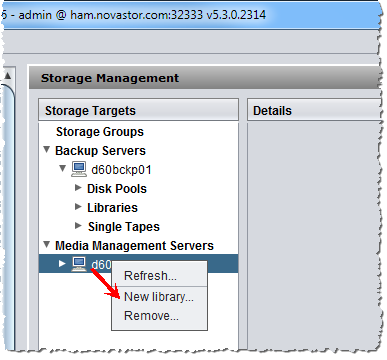Select the Storage Groups tree item

(100, 132)
